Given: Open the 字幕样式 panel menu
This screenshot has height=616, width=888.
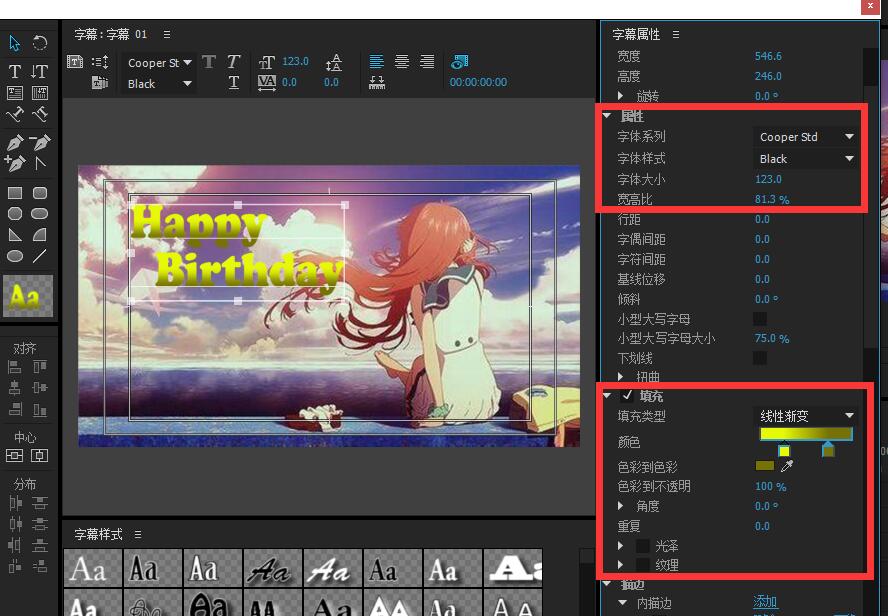Looking at the screenshot, I should pyautogui.click(x=138, y=534).
